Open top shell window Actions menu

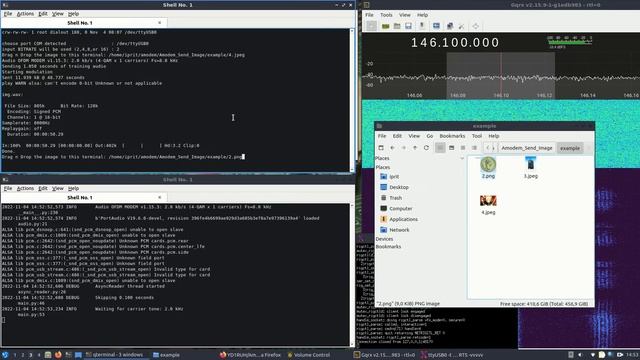[25, 14]
